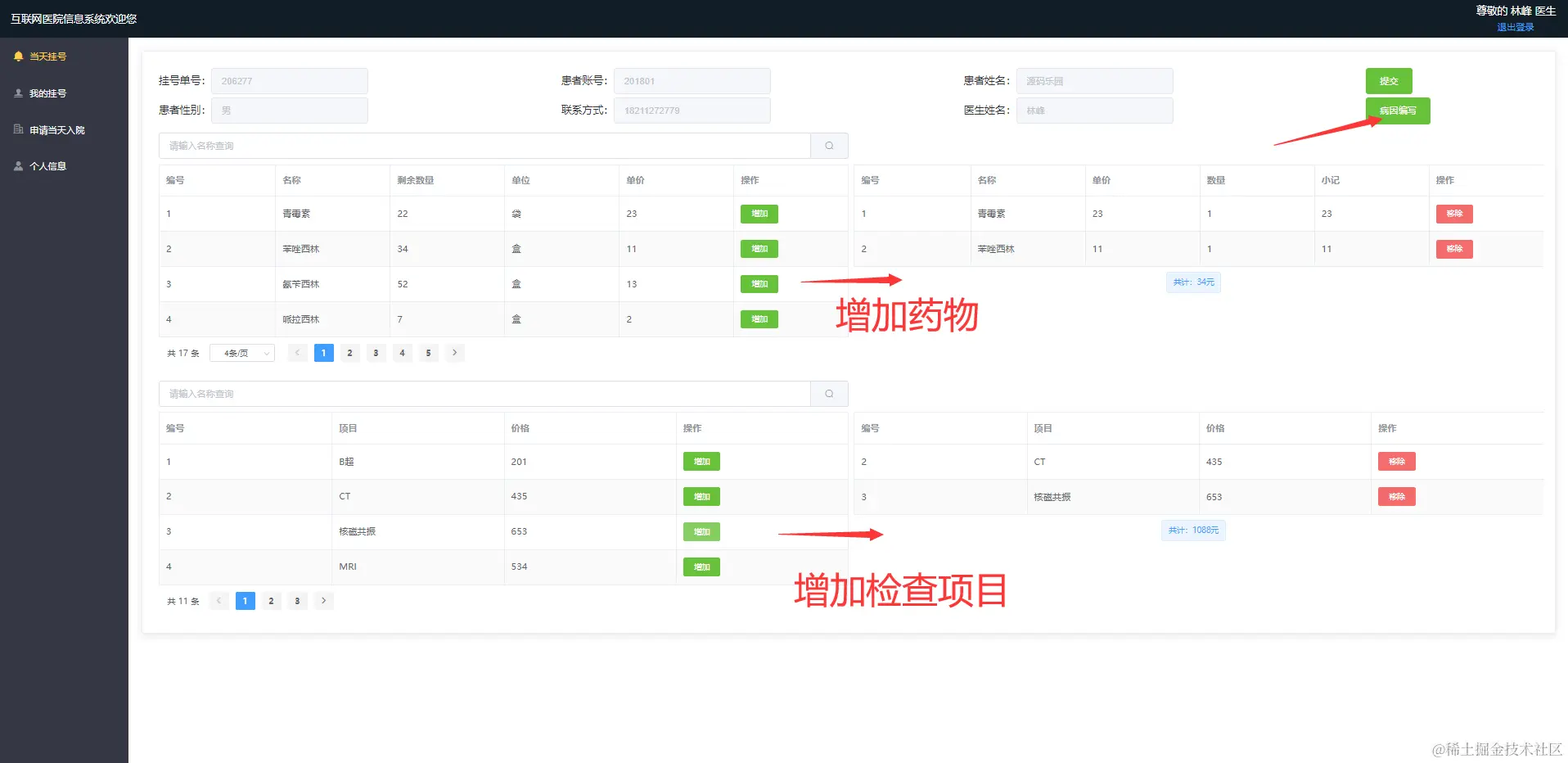Click the exam item search magnifier button
The width and height of the screenshot is (1568, 763).
(829, 394)
